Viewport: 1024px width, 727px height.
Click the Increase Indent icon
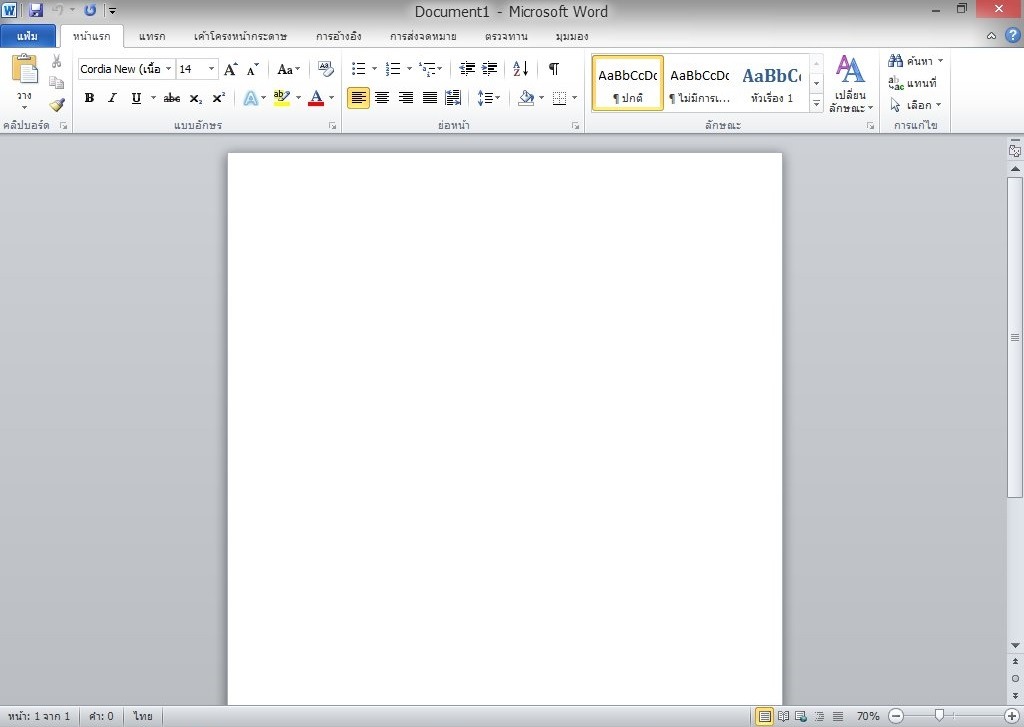489,69
